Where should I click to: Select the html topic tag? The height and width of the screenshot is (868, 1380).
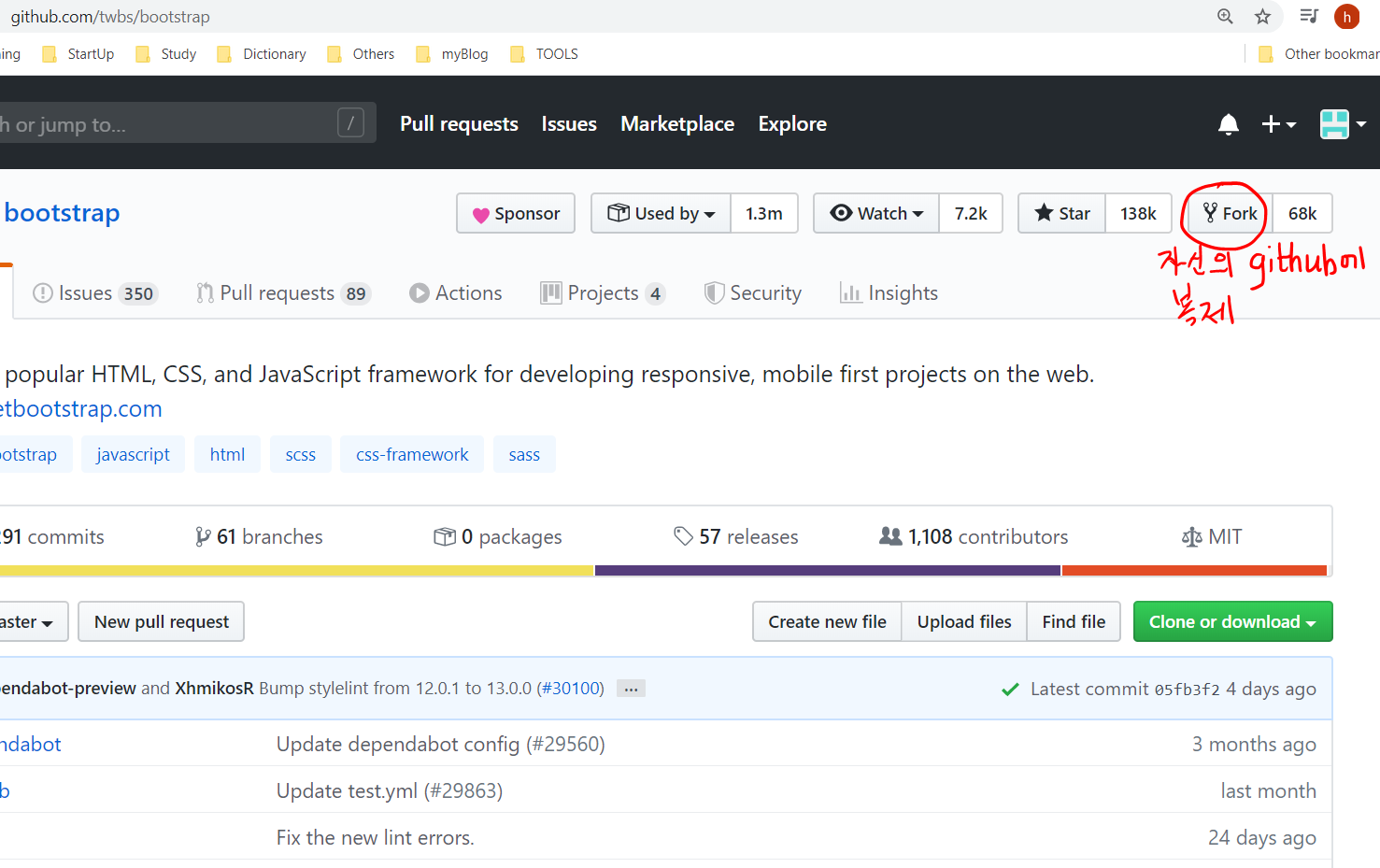tap(227, 454)
